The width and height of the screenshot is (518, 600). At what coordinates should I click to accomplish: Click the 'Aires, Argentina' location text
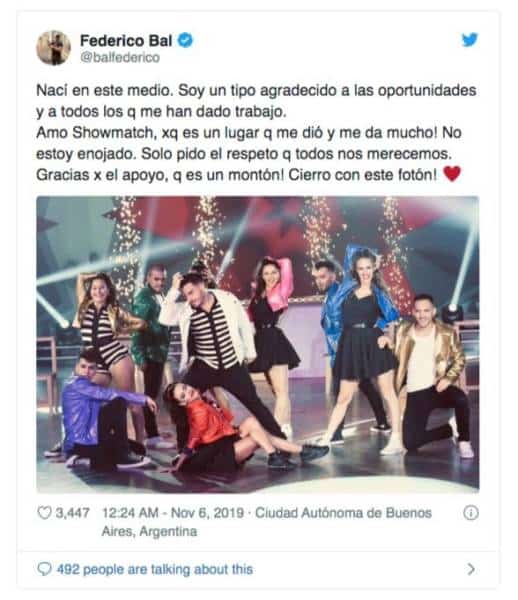149,531
